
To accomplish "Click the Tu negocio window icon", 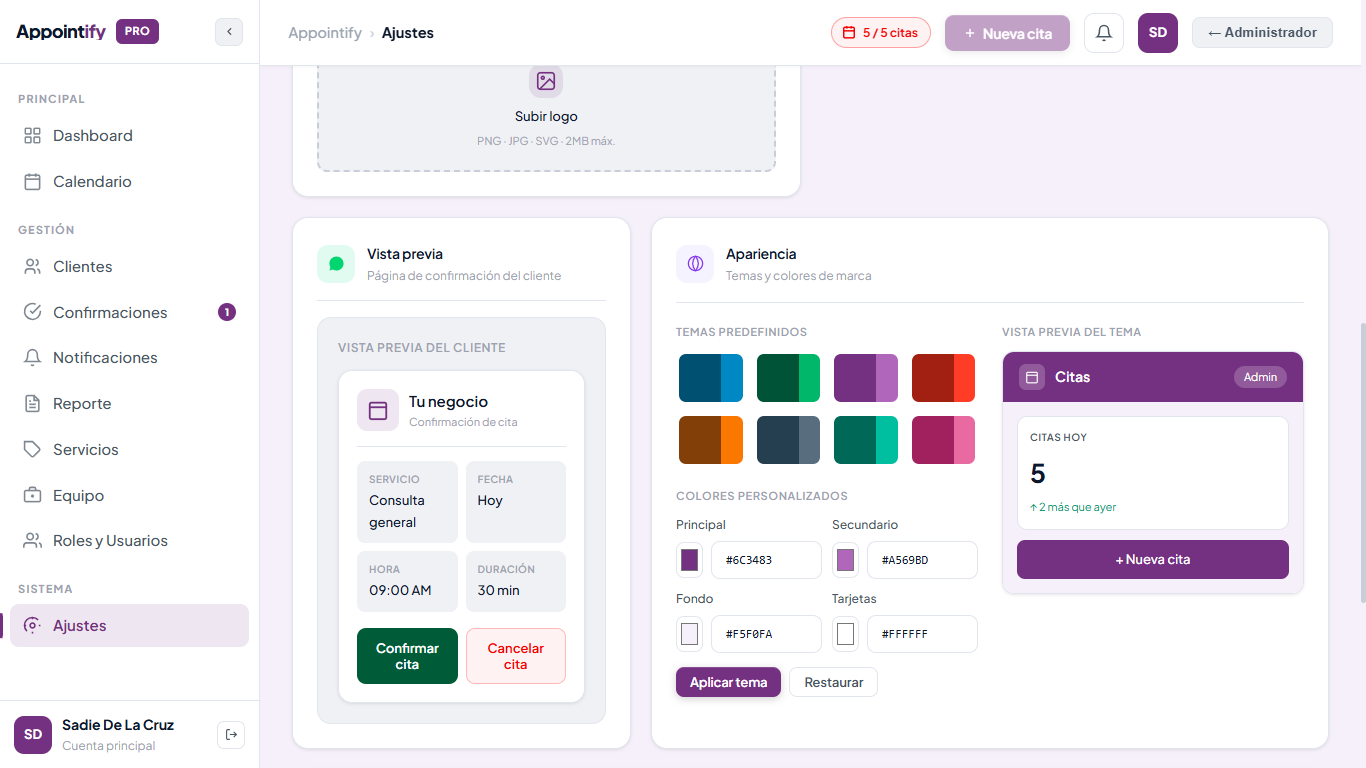I will [x=378, y=411].
